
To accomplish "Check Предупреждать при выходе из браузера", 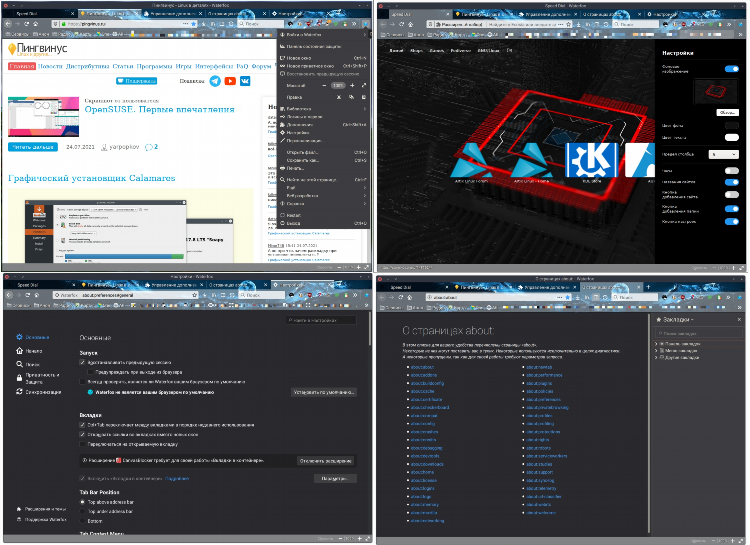I will pos(90,372).
